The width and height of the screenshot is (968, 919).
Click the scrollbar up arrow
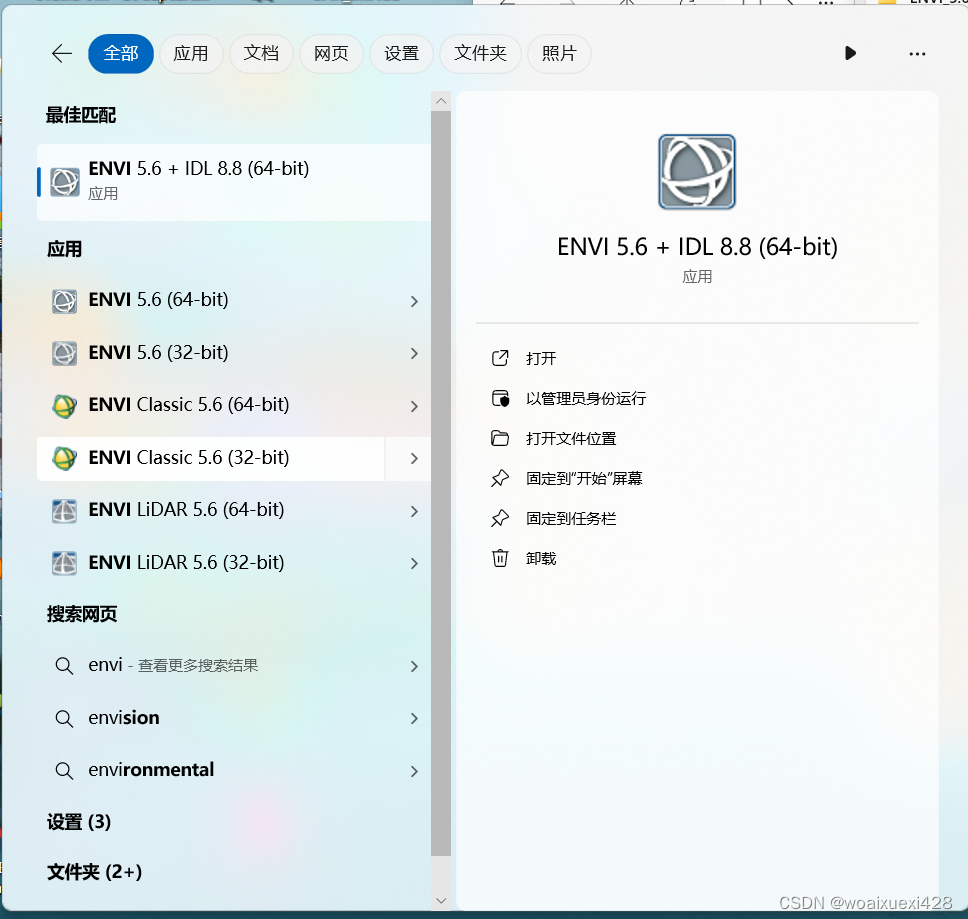pyautogui.click(x=441, y=101)
